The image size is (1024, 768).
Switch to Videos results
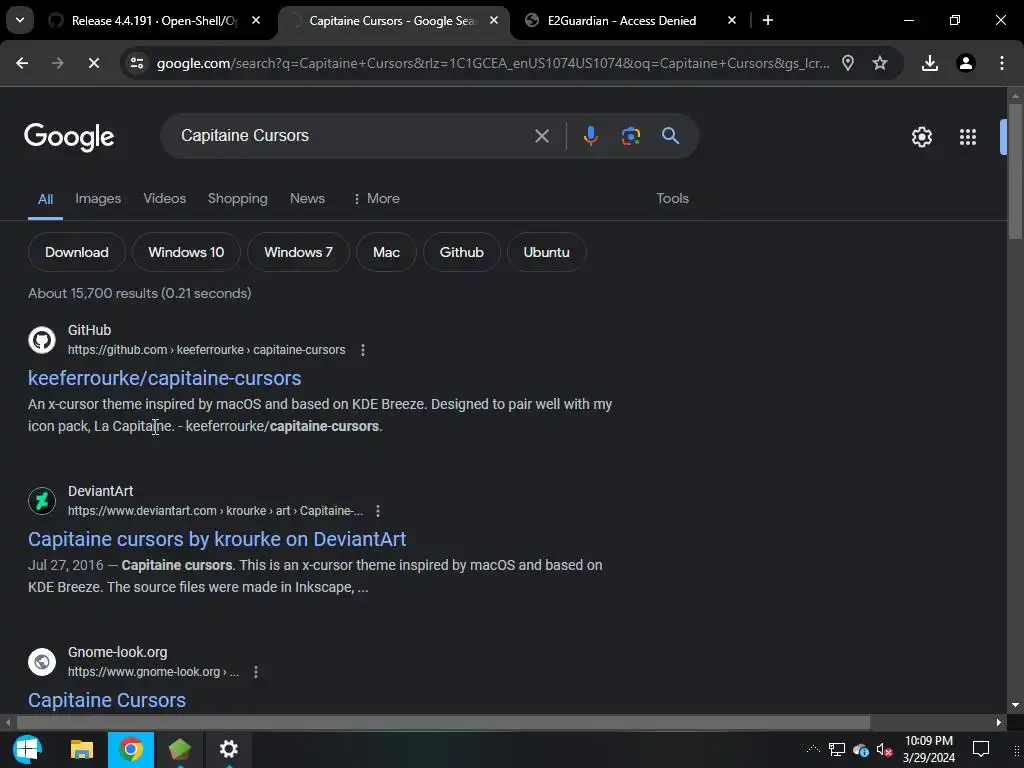click(x=165, y=199)
